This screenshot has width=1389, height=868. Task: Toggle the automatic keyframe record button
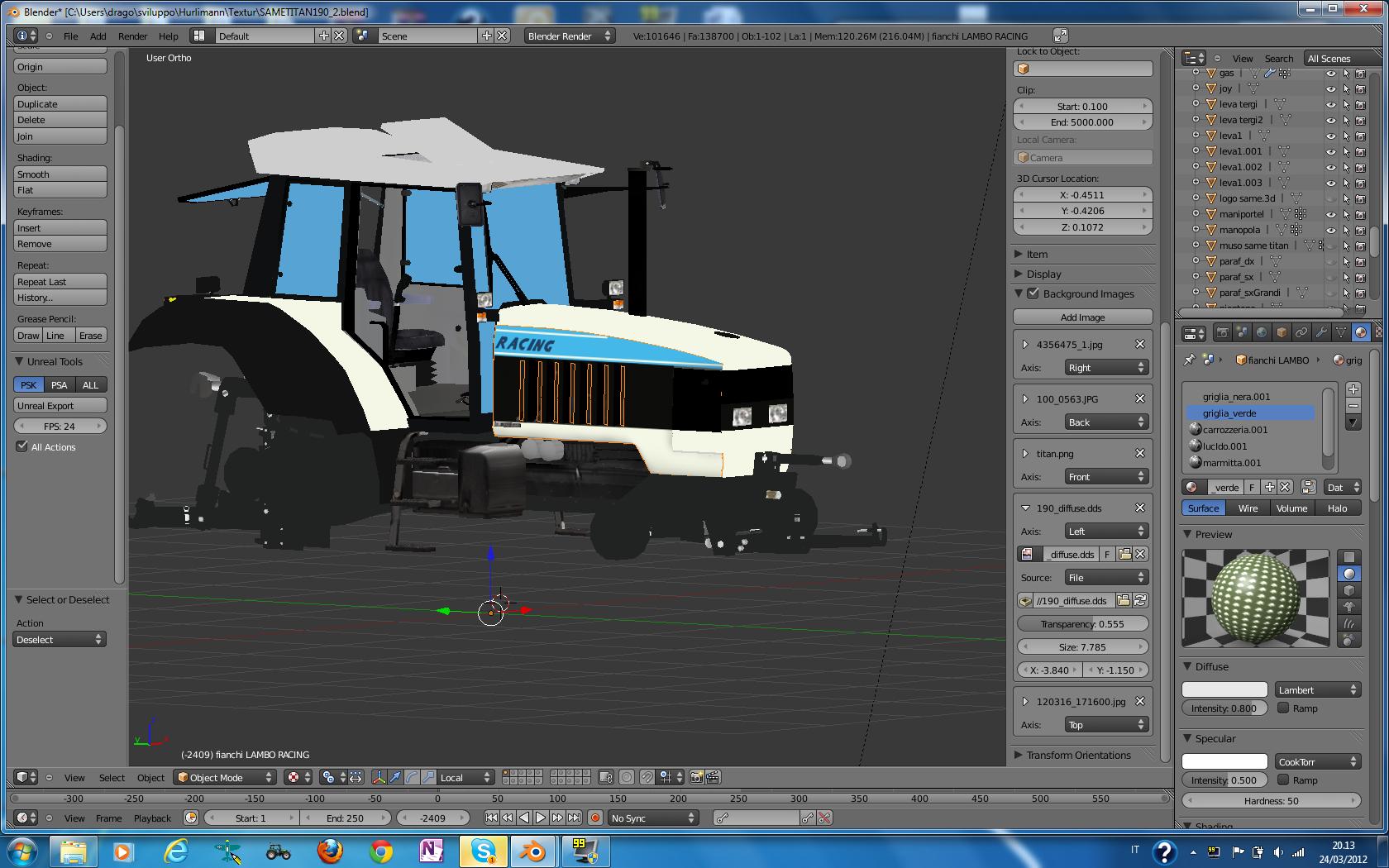(x=594, y=818)
